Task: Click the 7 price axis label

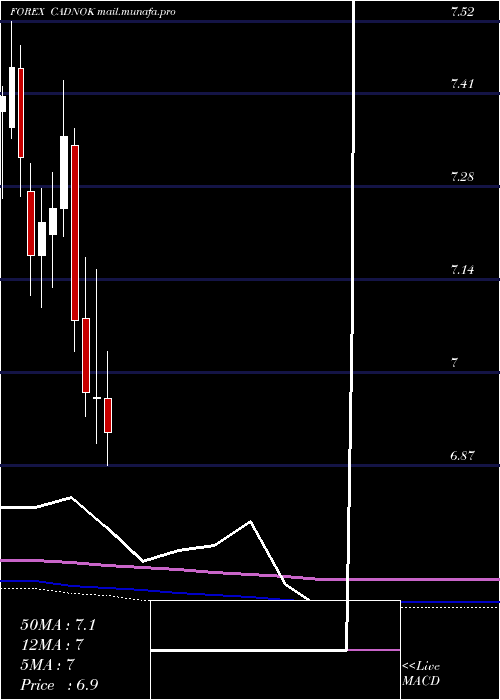Action: click(x=454, y=363)
